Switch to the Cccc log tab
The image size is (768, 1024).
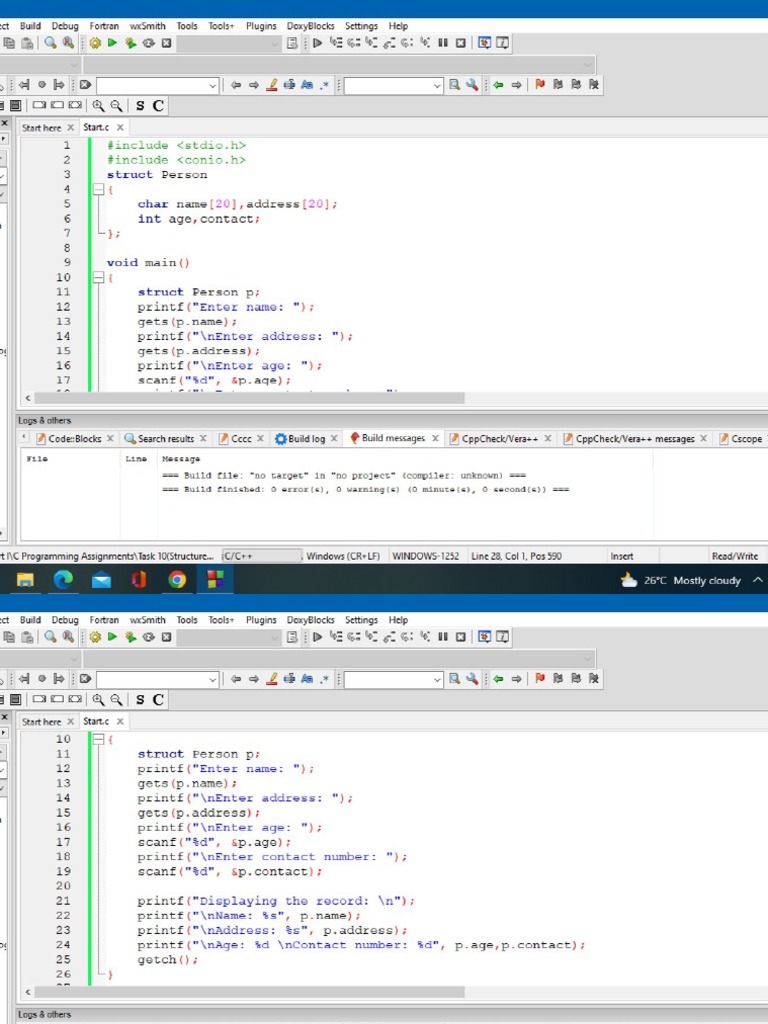click(241, 438)
